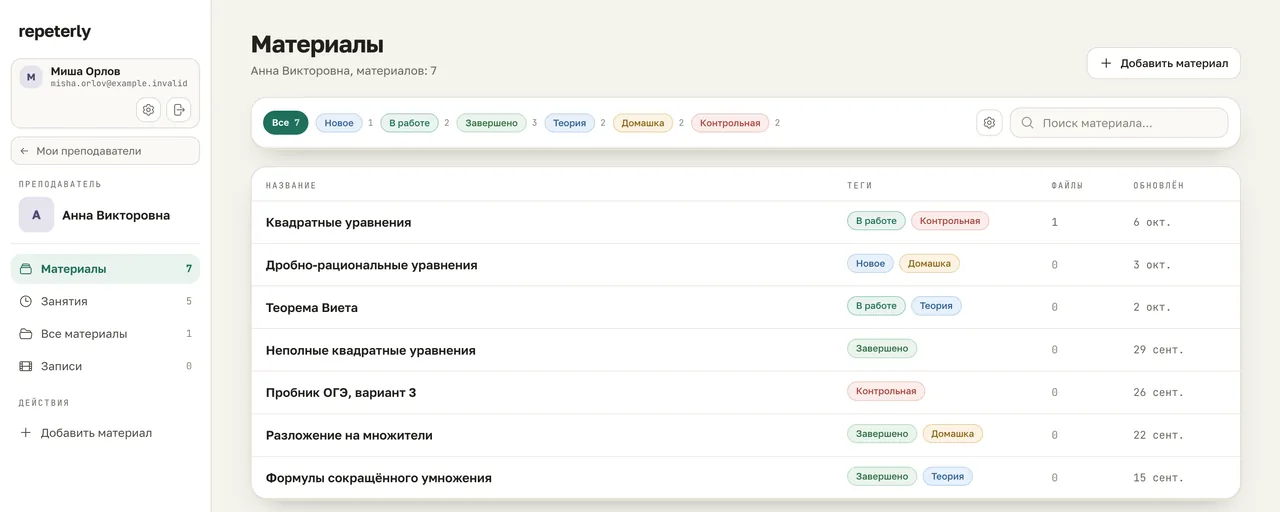Click В работе tag in Теорема Виета row

pyautogui.click(x=876, y=306)
